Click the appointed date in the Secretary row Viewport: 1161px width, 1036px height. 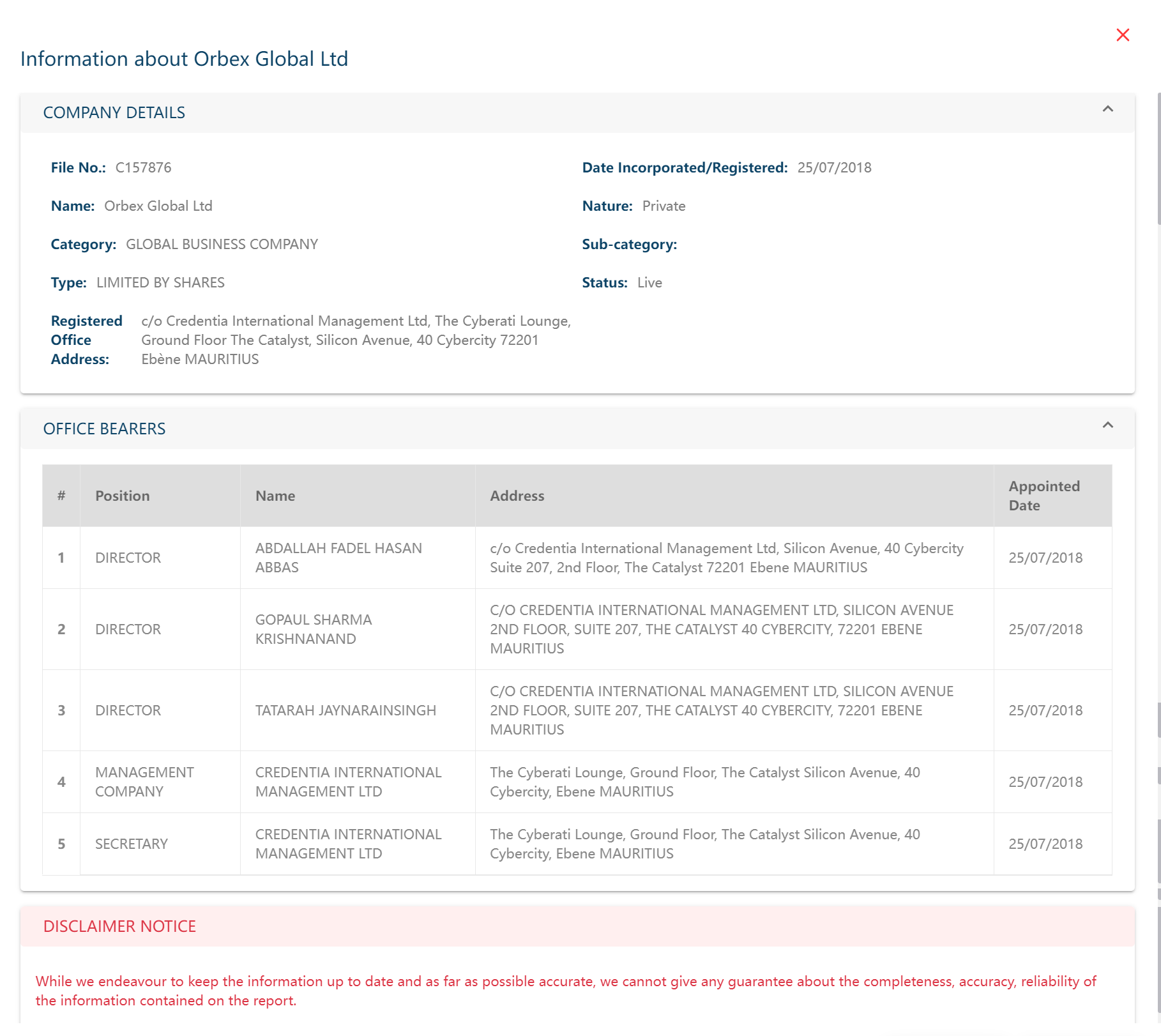[1046, 844]
